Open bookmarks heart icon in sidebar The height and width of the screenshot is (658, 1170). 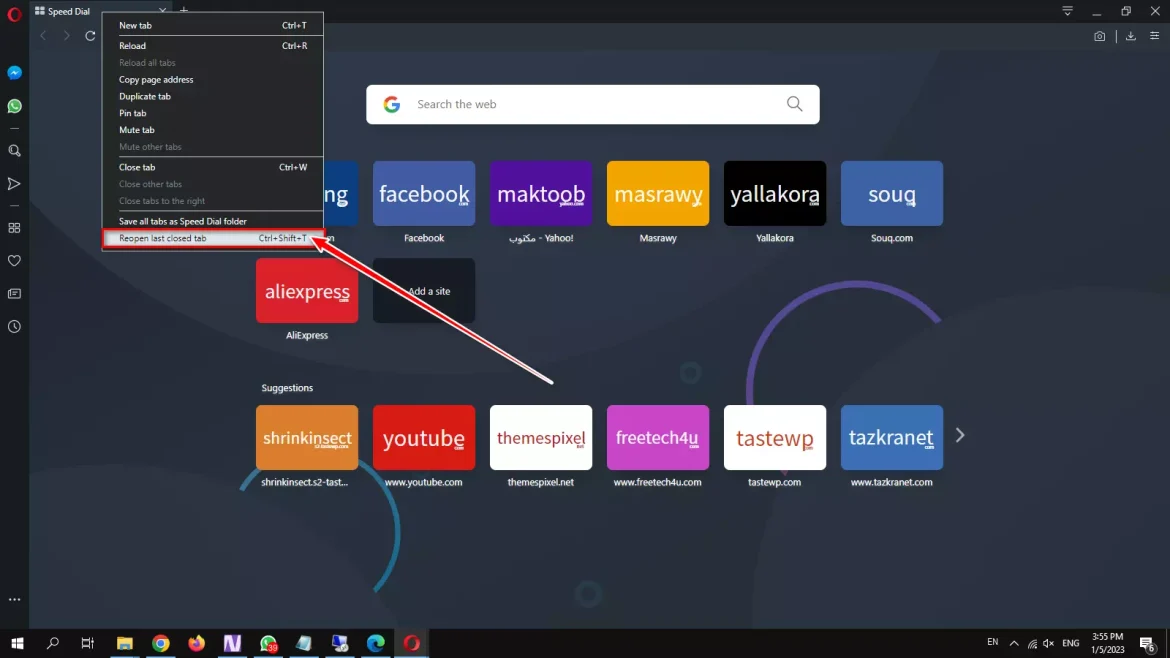[x=14, y=261]
